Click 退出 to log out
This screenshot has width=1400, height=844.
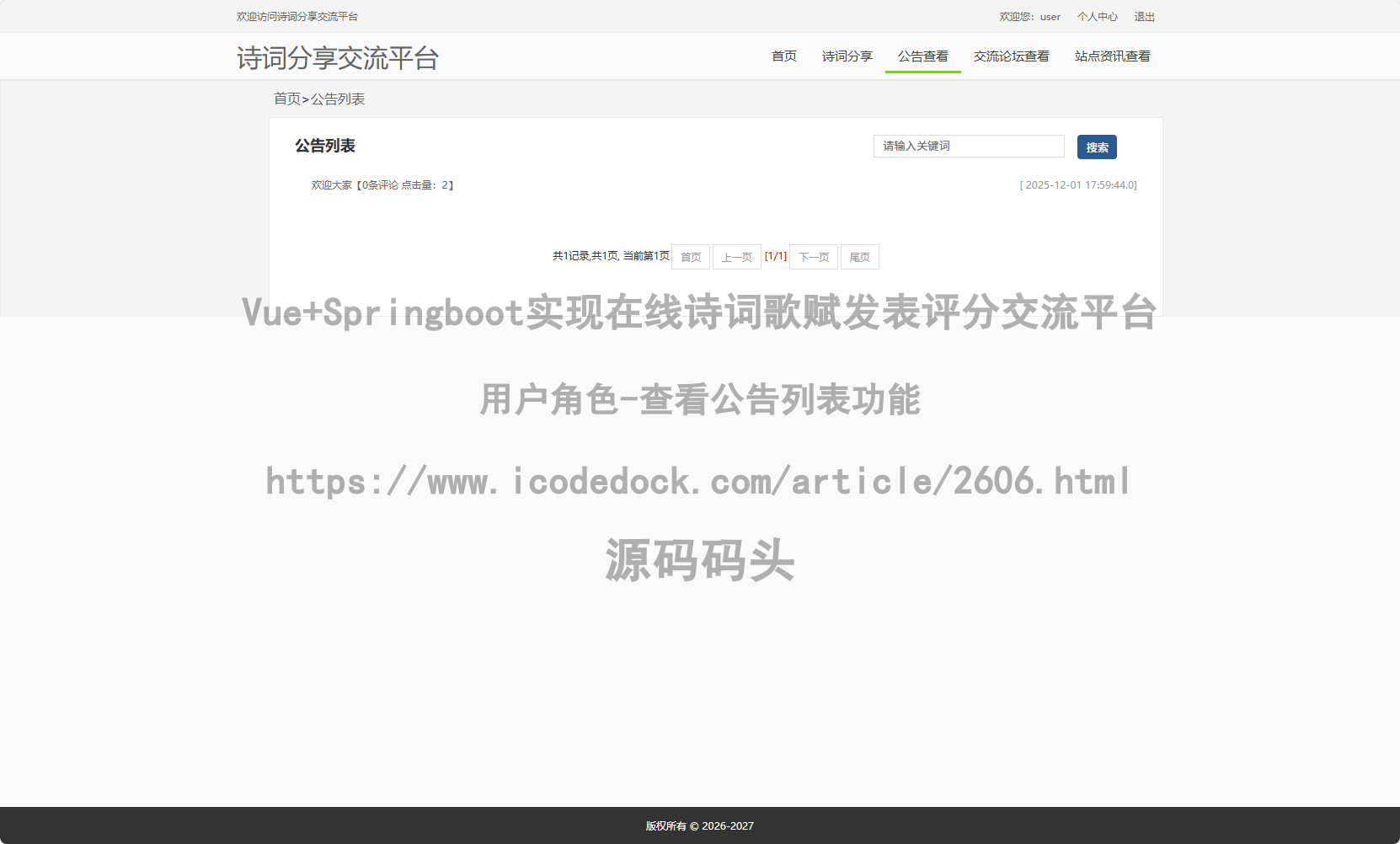click(1144, 17)
